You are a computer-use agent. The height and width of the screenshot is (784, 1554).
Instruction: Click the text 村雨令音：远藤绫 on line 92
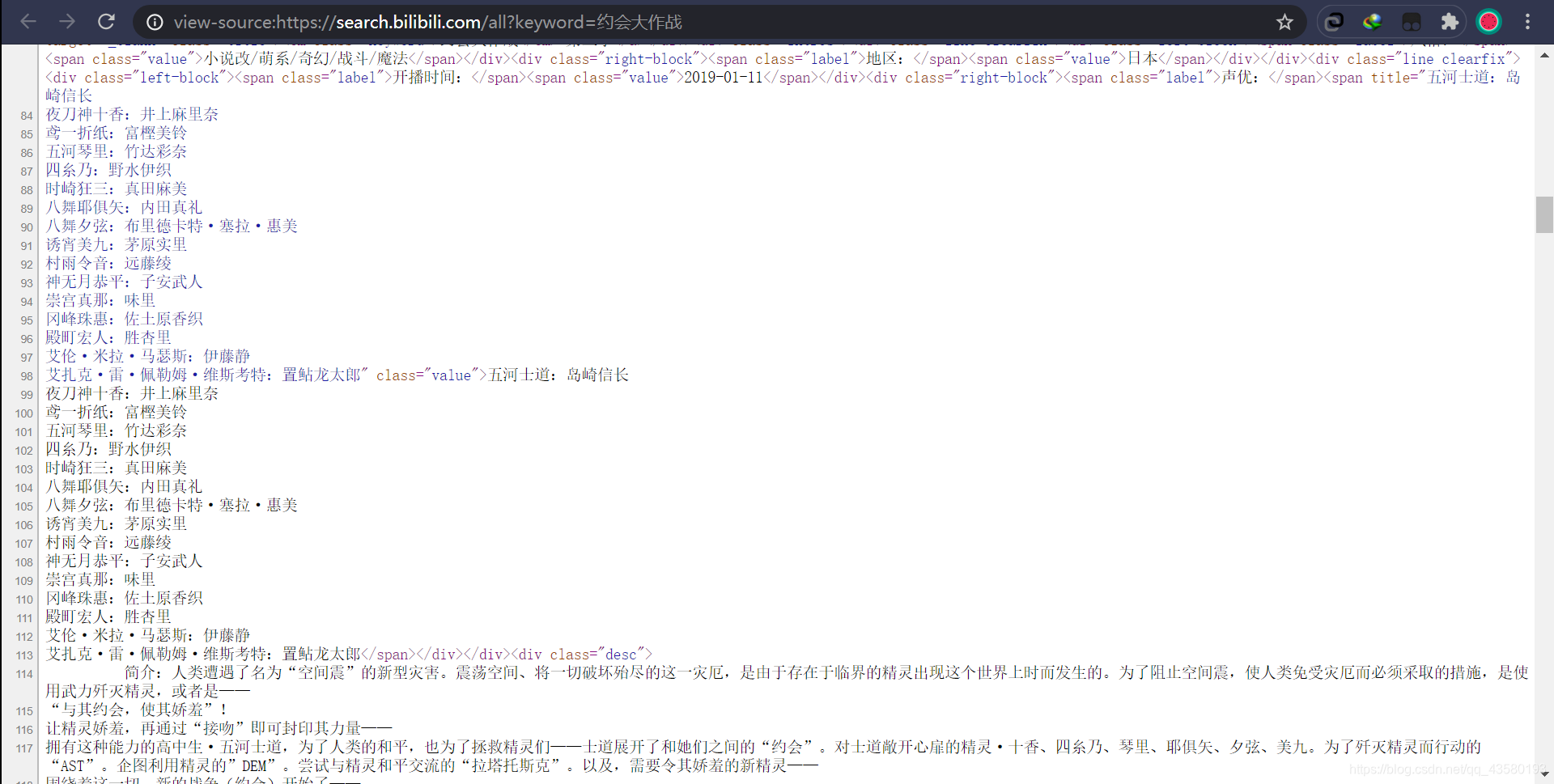108,263
